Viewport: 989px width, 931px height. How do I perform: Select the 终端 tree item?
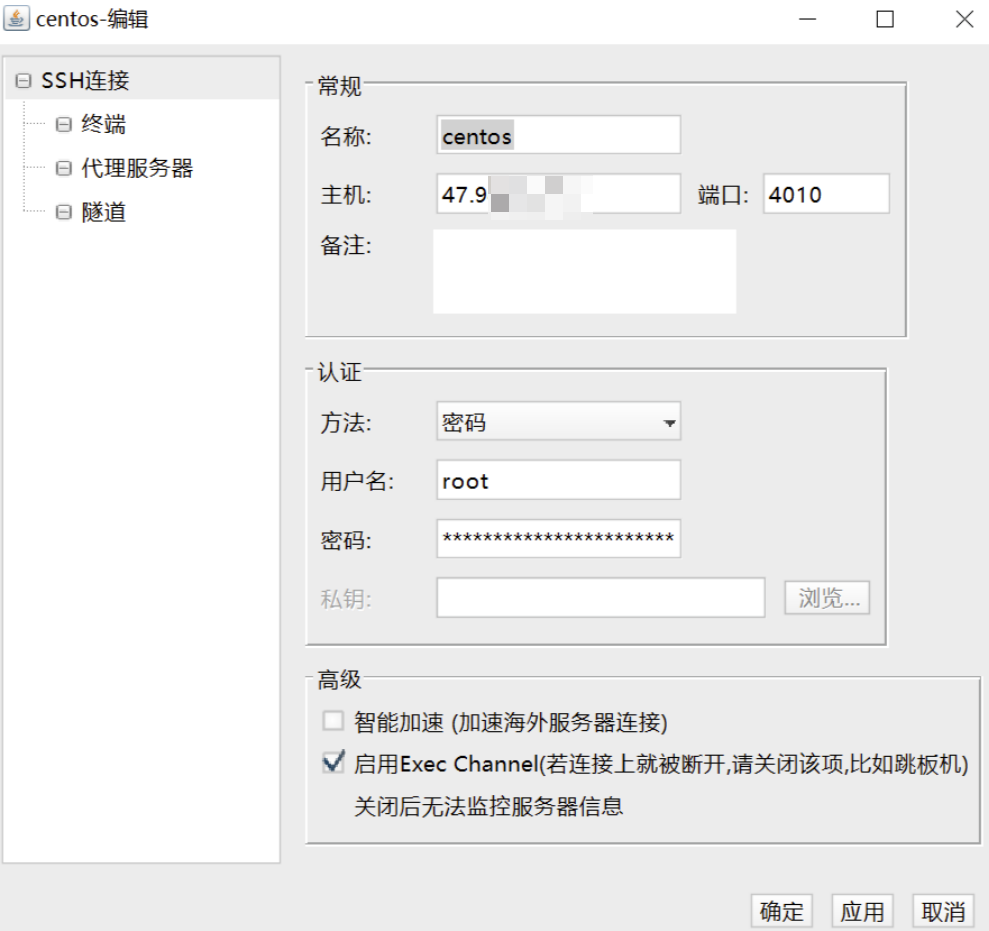[x=103, y=124]
